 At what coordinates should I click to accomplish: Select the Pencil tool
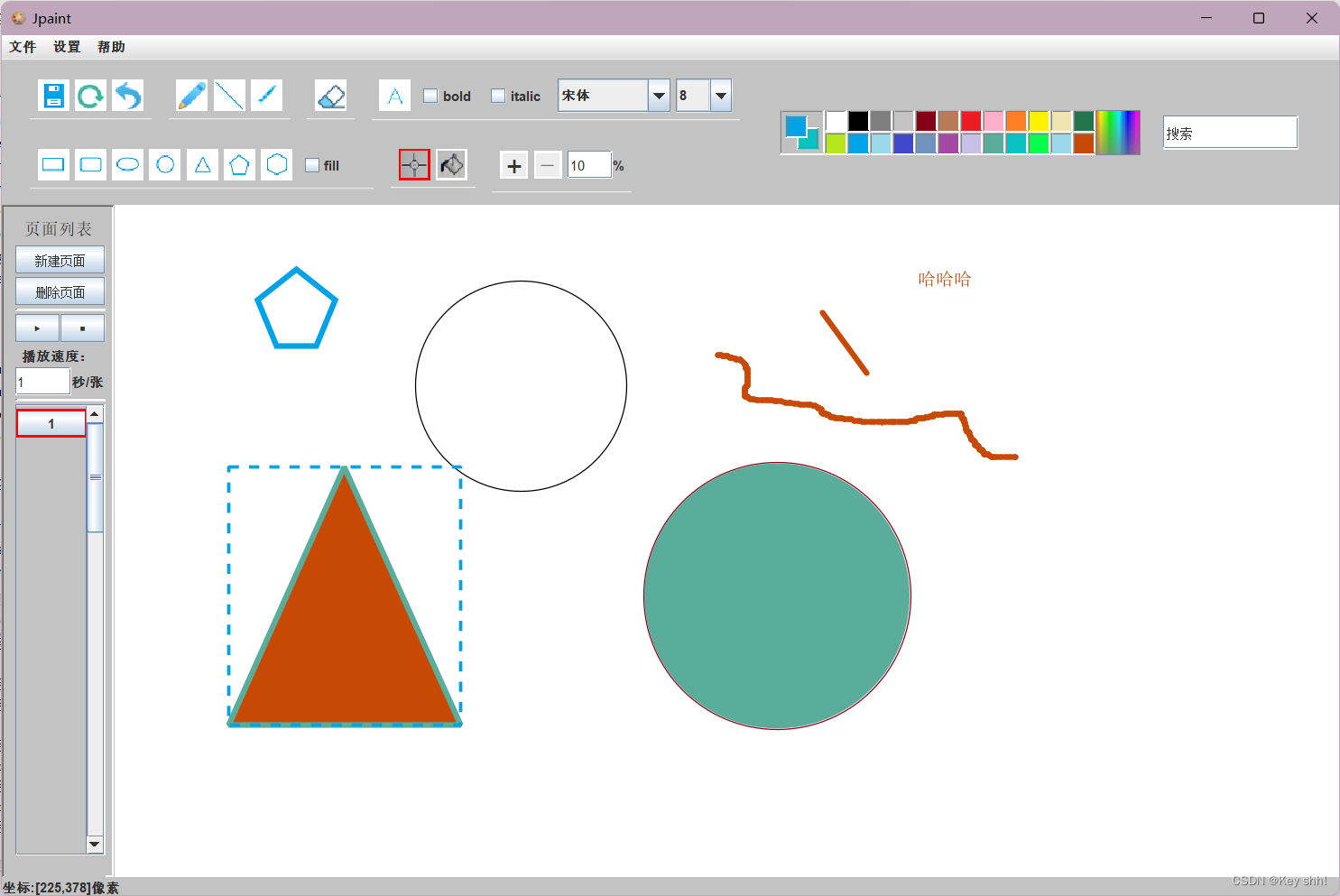pos(191,95)
